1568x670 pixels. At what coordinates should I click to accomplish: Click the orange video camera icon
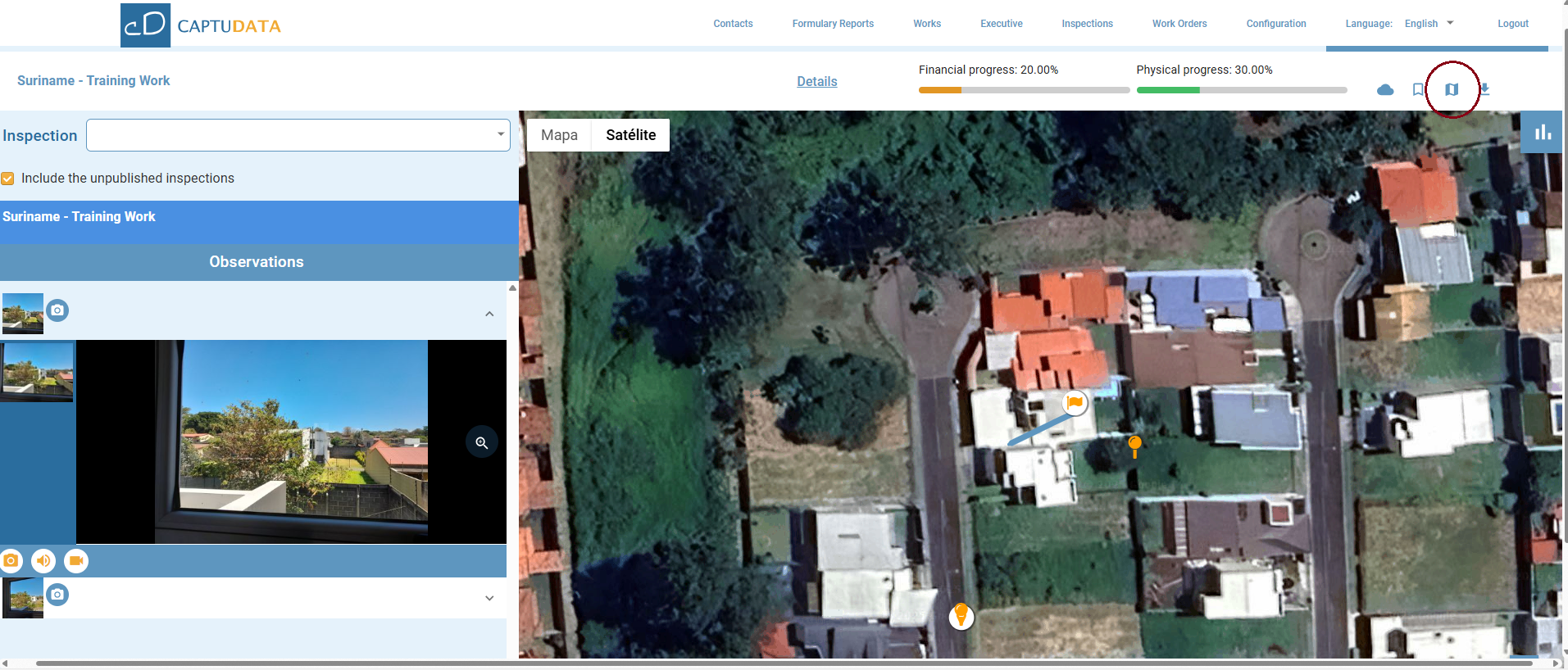(76, 561)
